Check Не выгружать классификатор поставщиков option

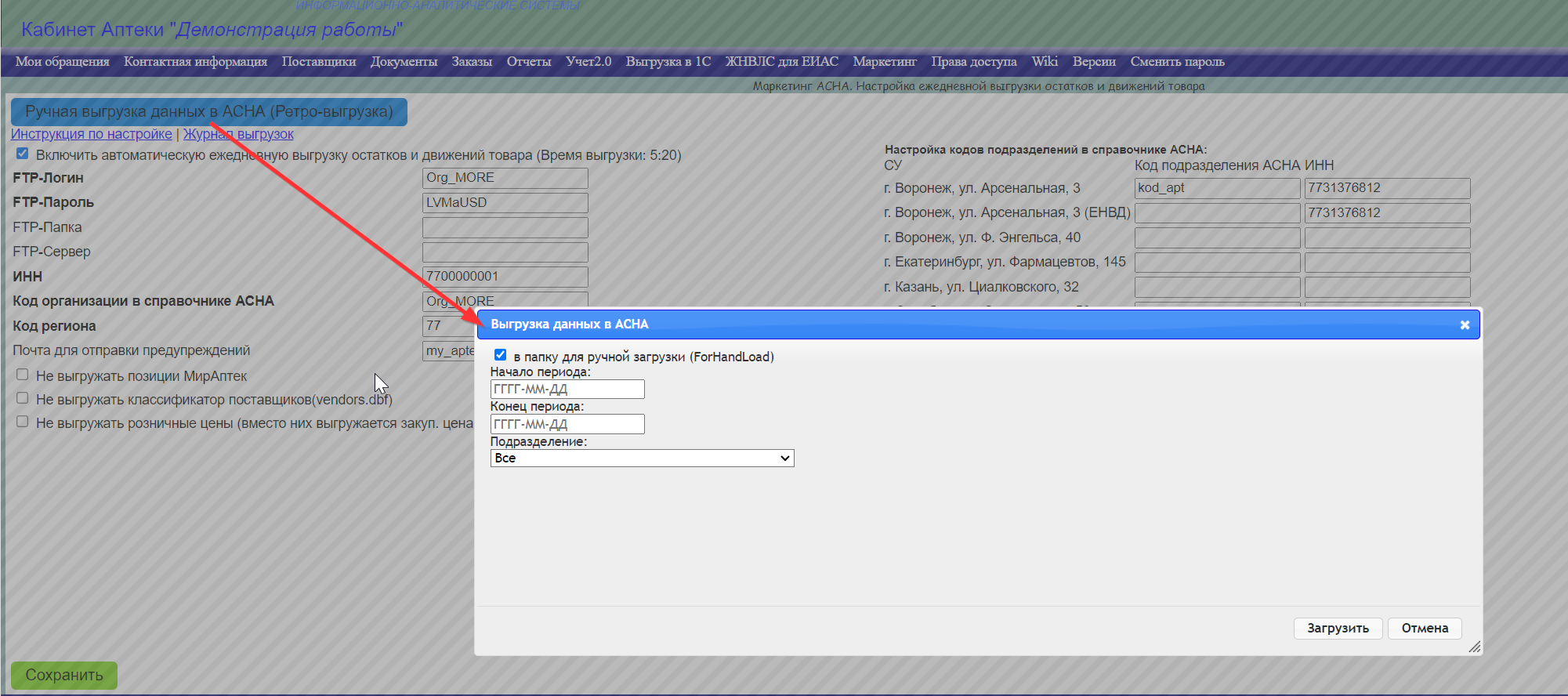tap(23, 398)
